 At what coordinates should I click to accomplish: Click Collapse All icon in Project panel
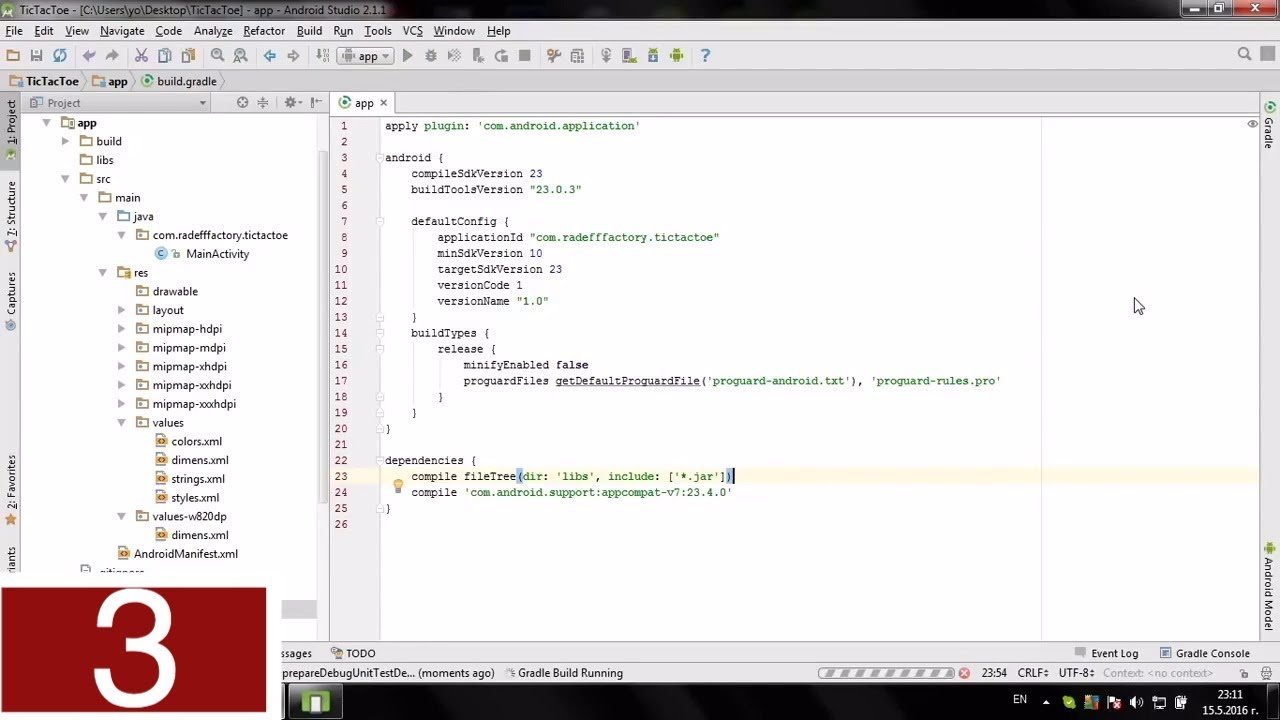(x=263, y=103)
